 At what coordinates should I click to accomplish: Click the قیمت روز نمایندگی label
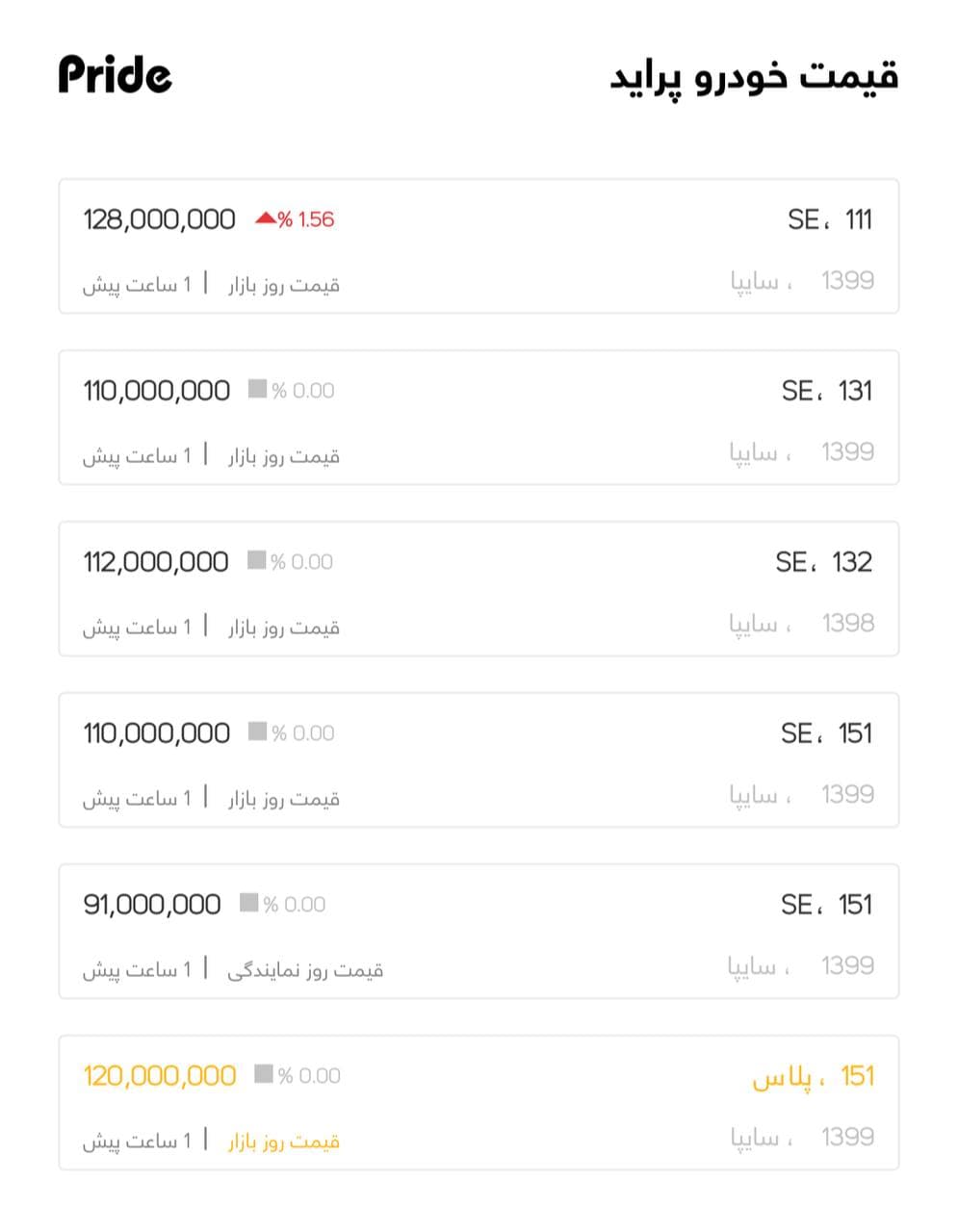pos(305,969)
